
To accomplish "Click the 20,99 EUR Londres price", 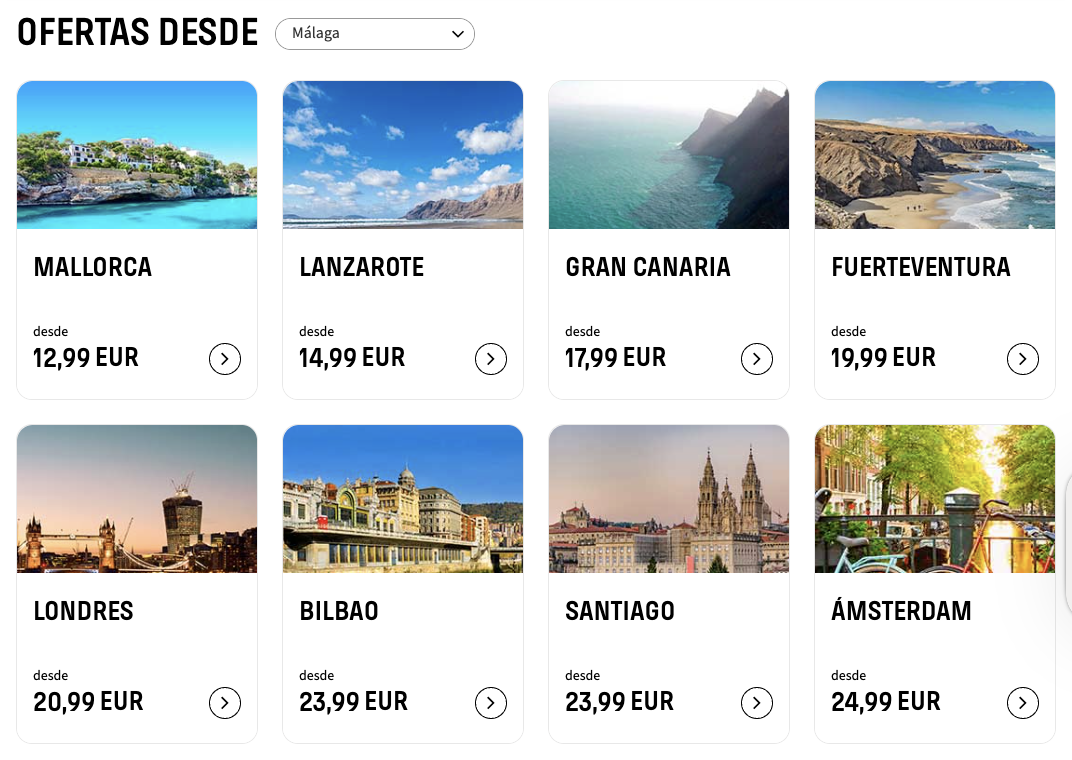I will pyautogui.click(x=88, y=702).
